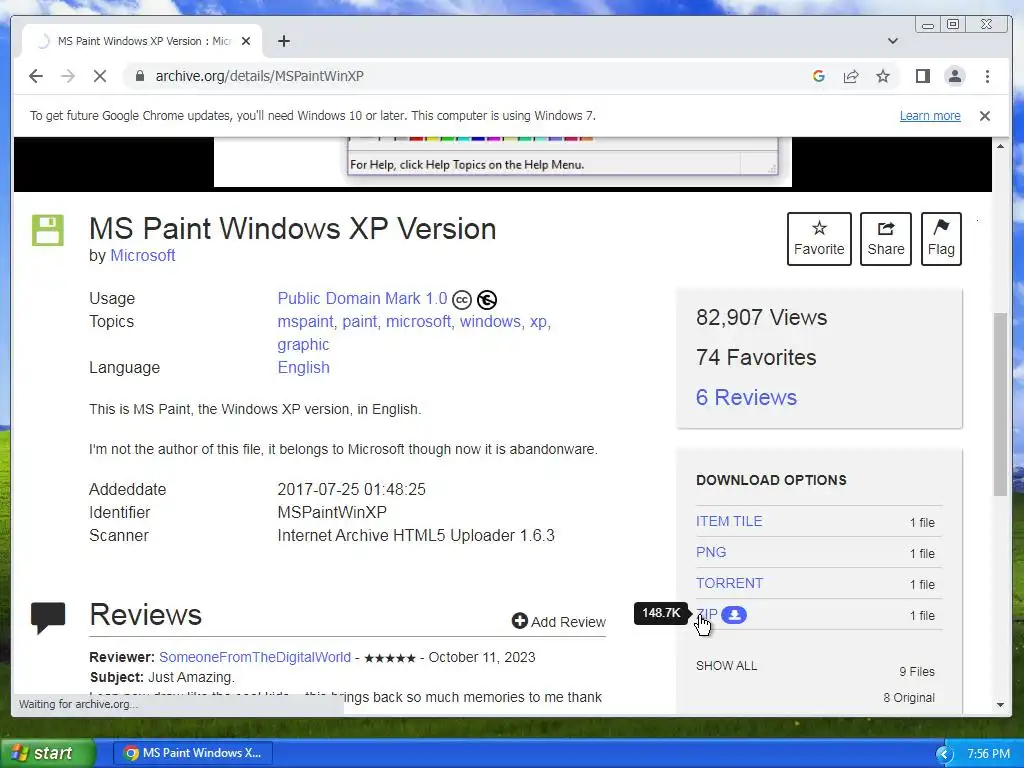The height and width of the screenshot is (768, 1024).
Task: Click the 74 Favorites text
Action: [x=756, y=357]
